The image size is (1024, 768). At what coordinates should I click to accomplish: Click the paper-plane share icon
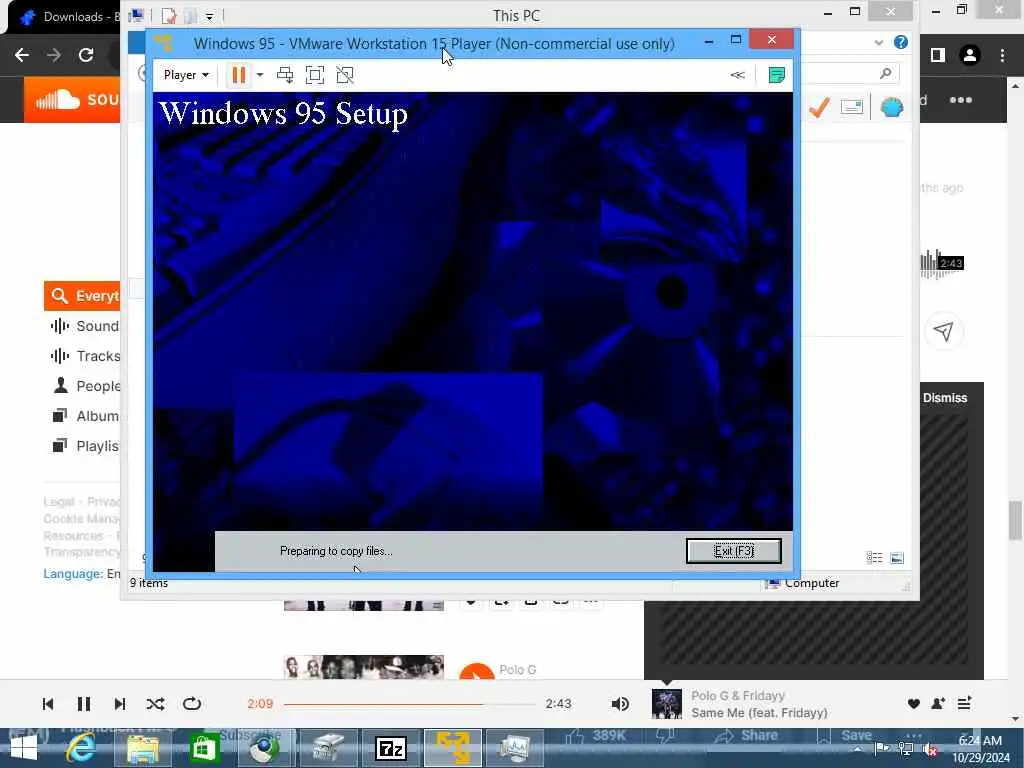click(x=943, y=331)
